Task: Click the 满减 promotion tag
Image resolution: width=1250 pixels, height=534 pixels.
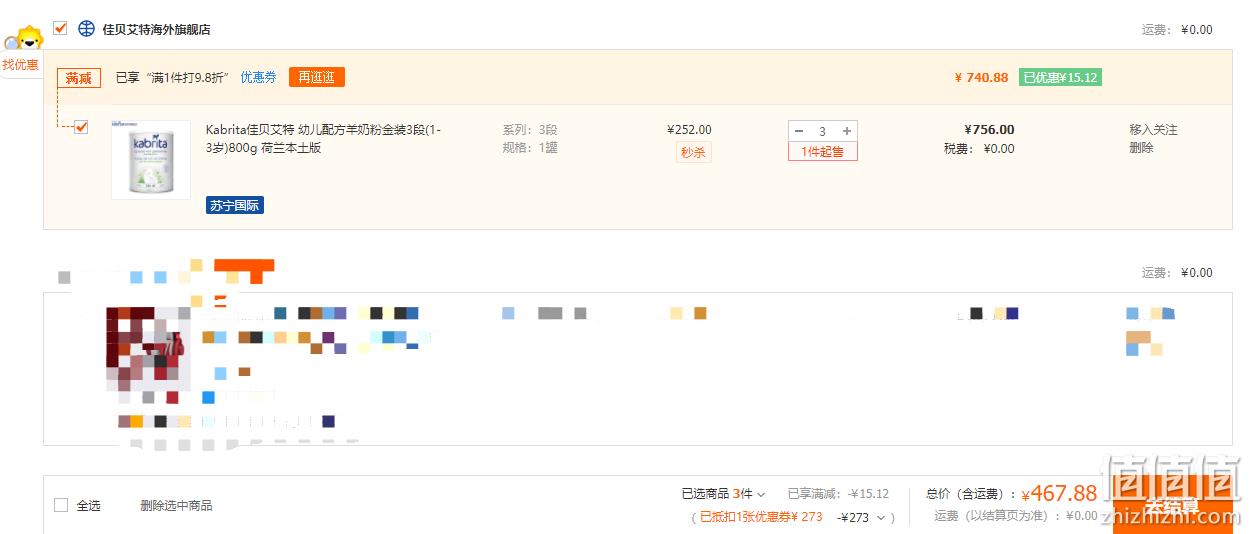Action: coord(79,78)
